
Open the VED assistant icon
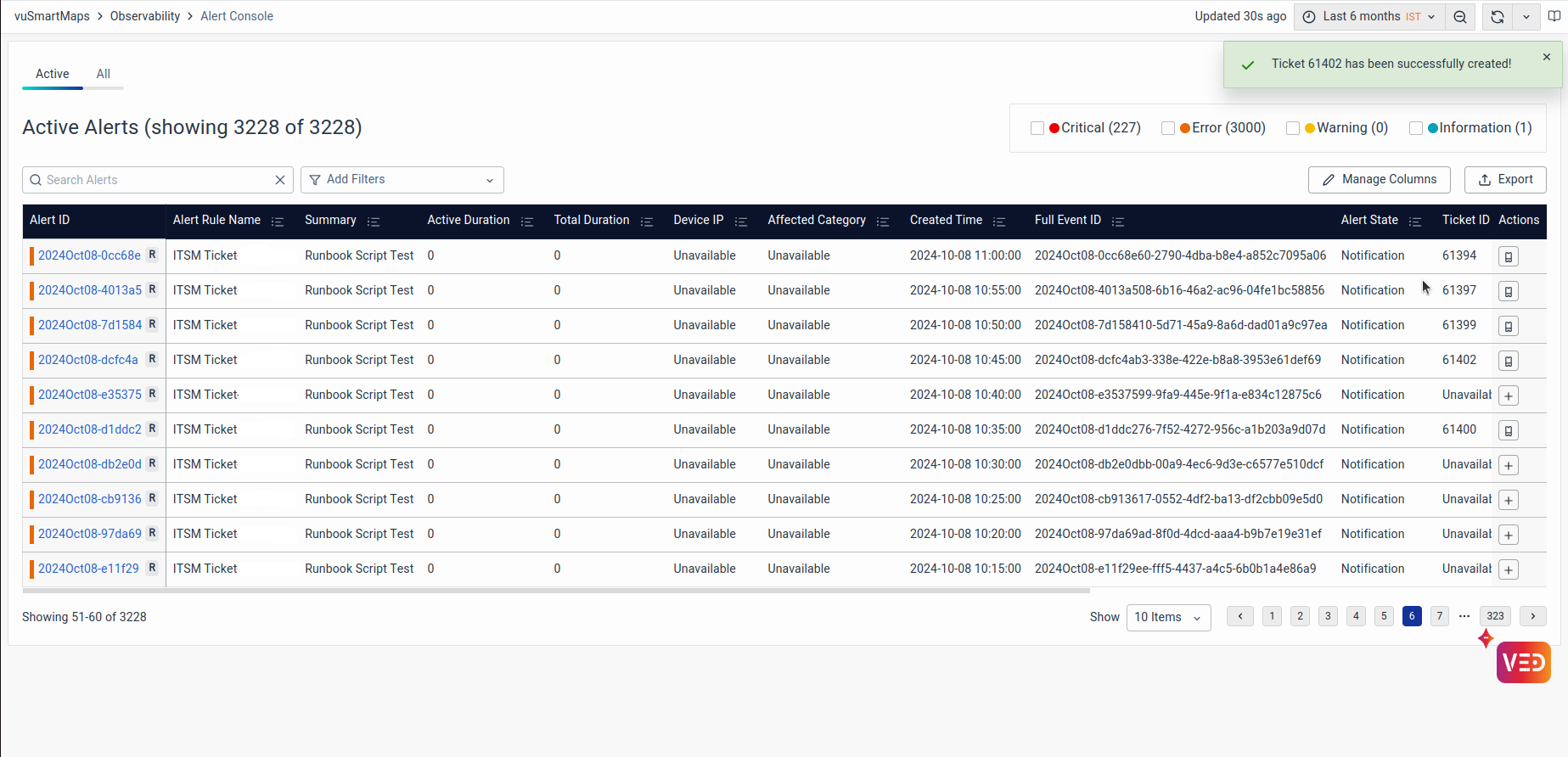[x=1523, y=662]
